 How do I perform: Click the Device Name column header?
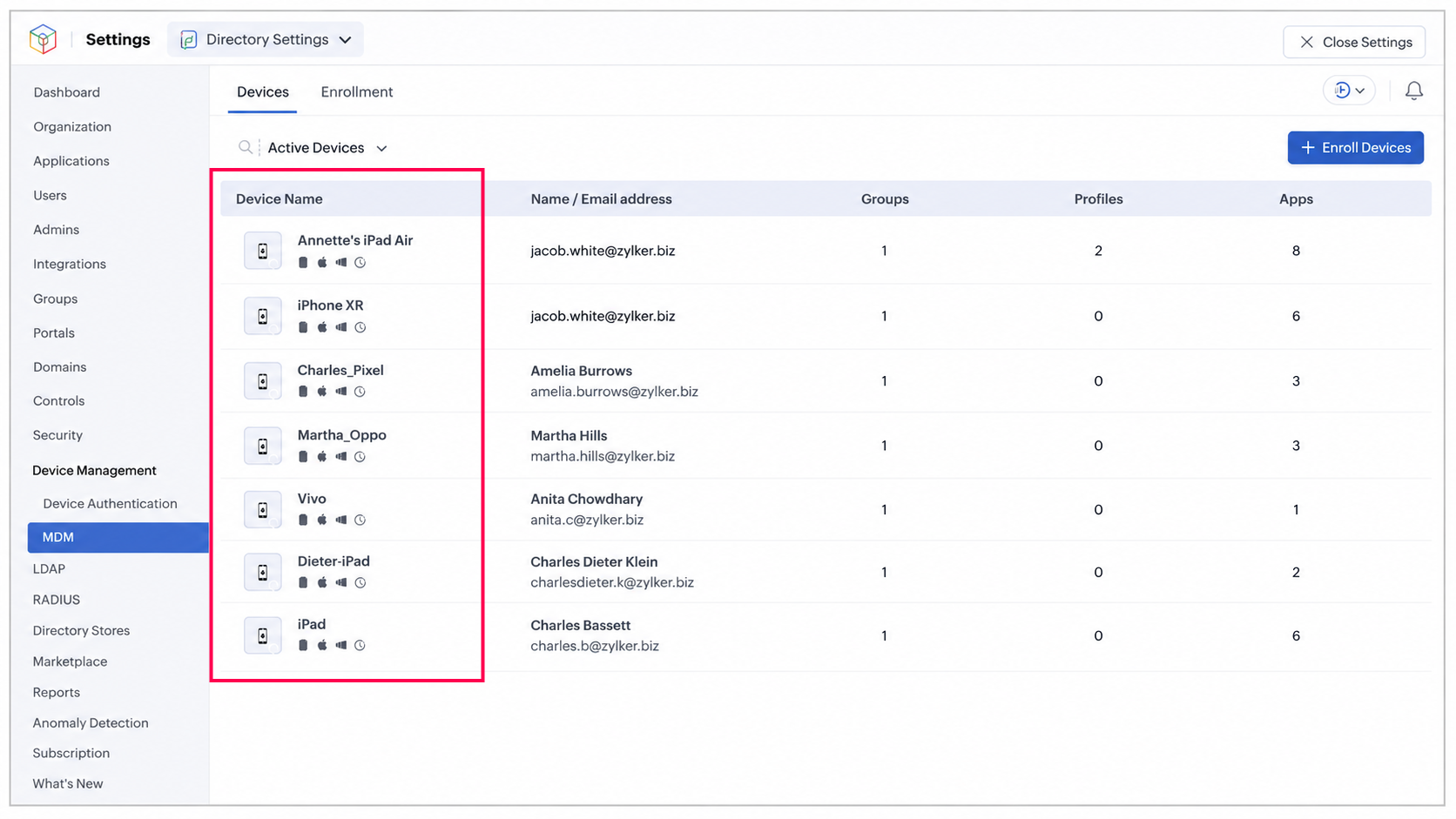click(279, 198)
